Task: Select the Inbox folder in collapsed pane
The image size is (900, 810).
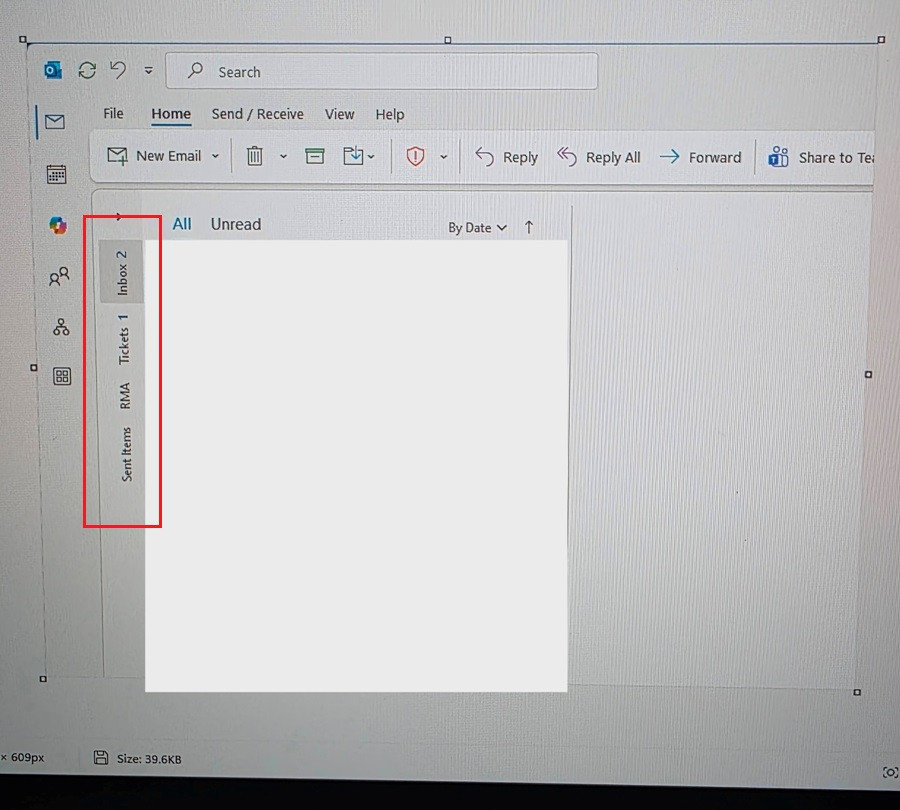Action: click(122, 272)
